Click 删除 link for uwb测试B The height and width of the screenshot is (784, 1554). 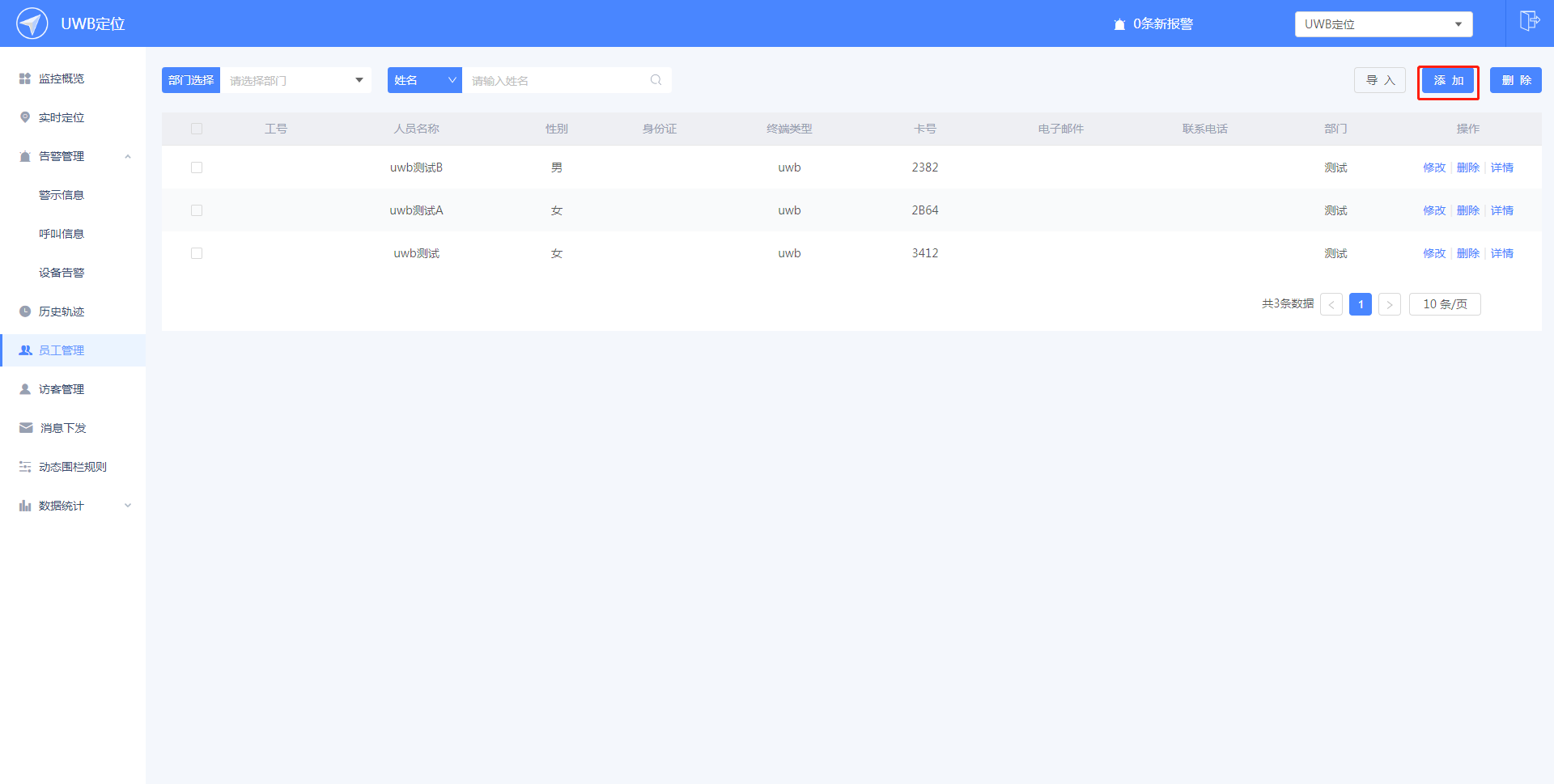[1468, 167]
